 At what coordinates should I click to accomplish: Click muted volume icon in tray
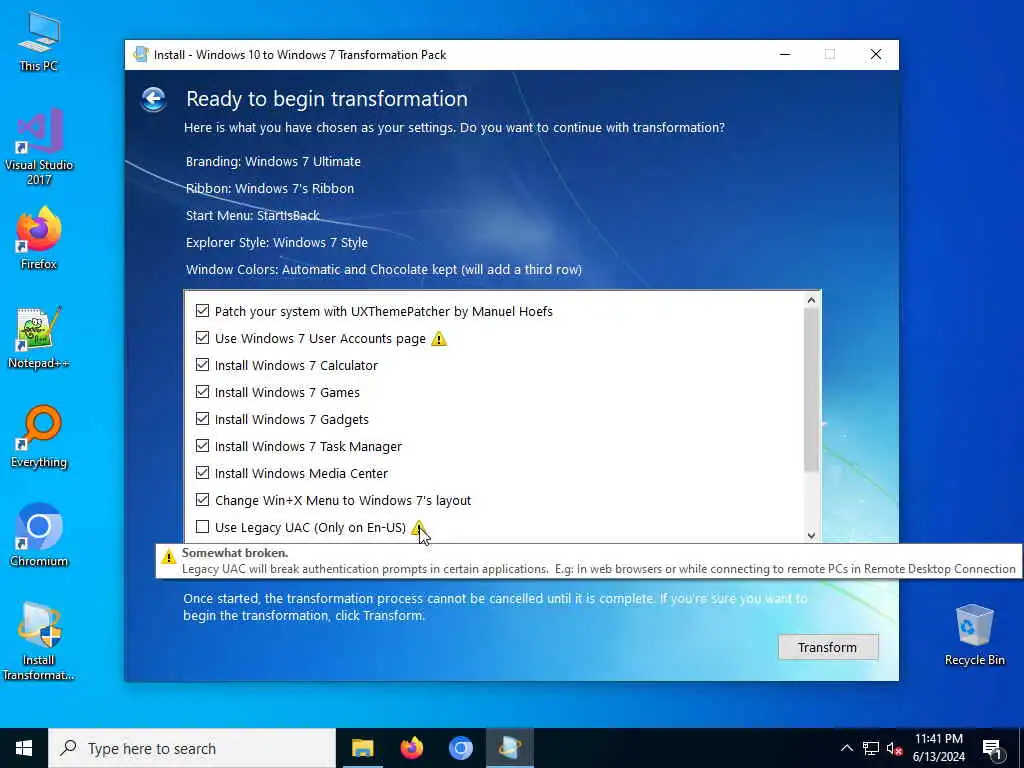pos(894,748)
